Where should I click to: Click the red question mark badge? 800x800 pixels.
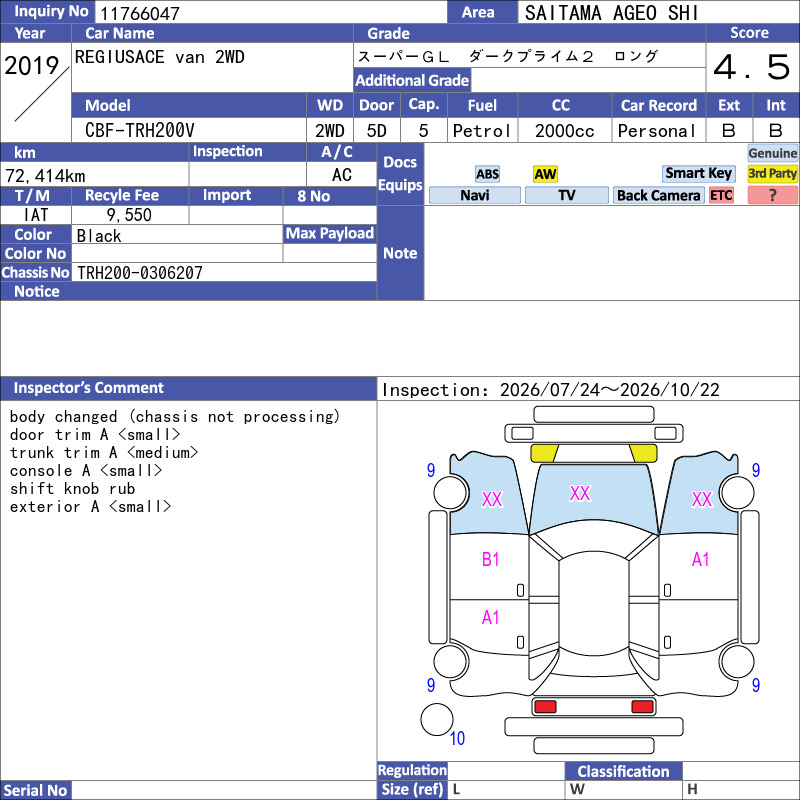pyautogui.click(x=772, y=195)
